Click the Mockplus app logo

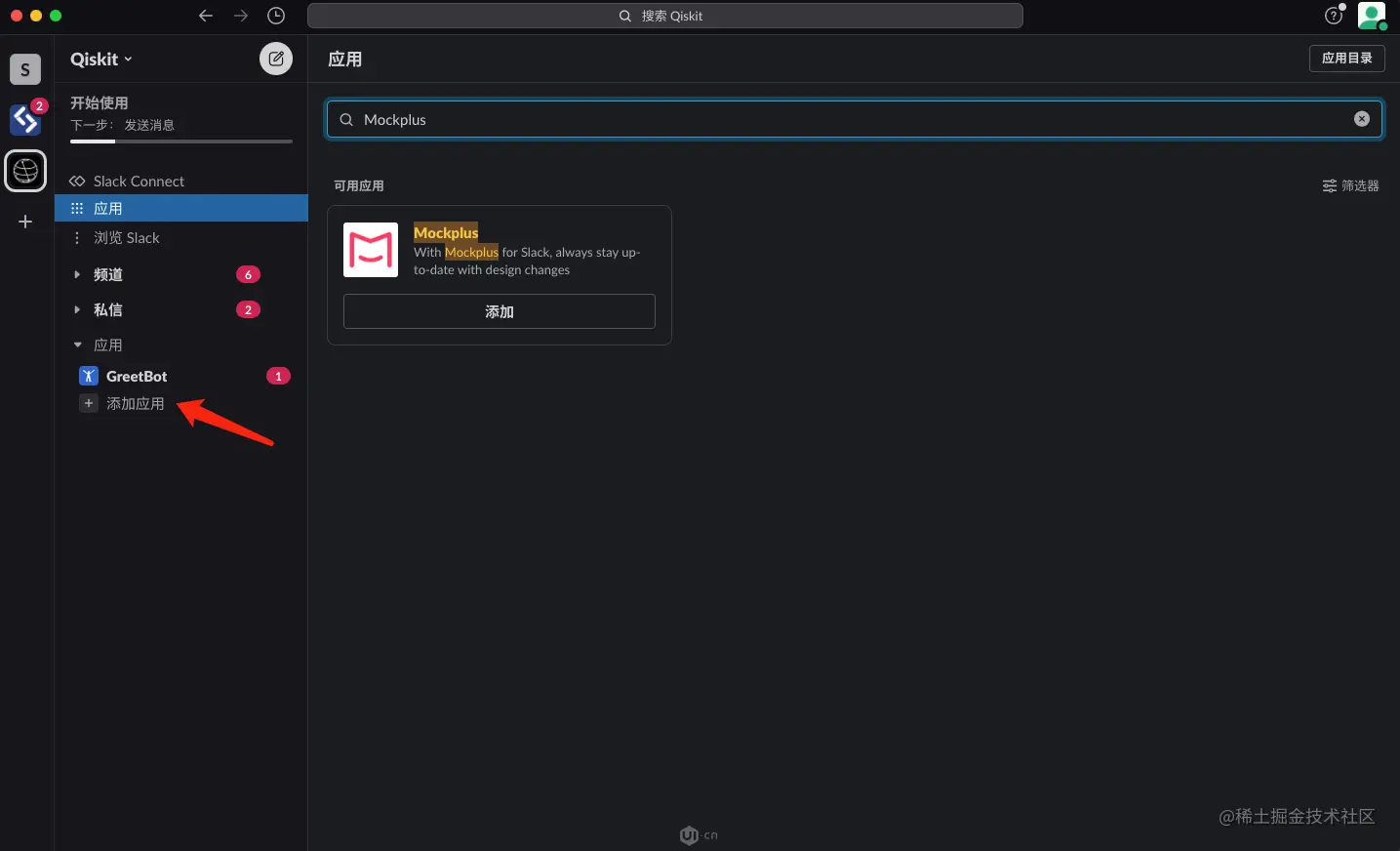(x=371, y=250)
